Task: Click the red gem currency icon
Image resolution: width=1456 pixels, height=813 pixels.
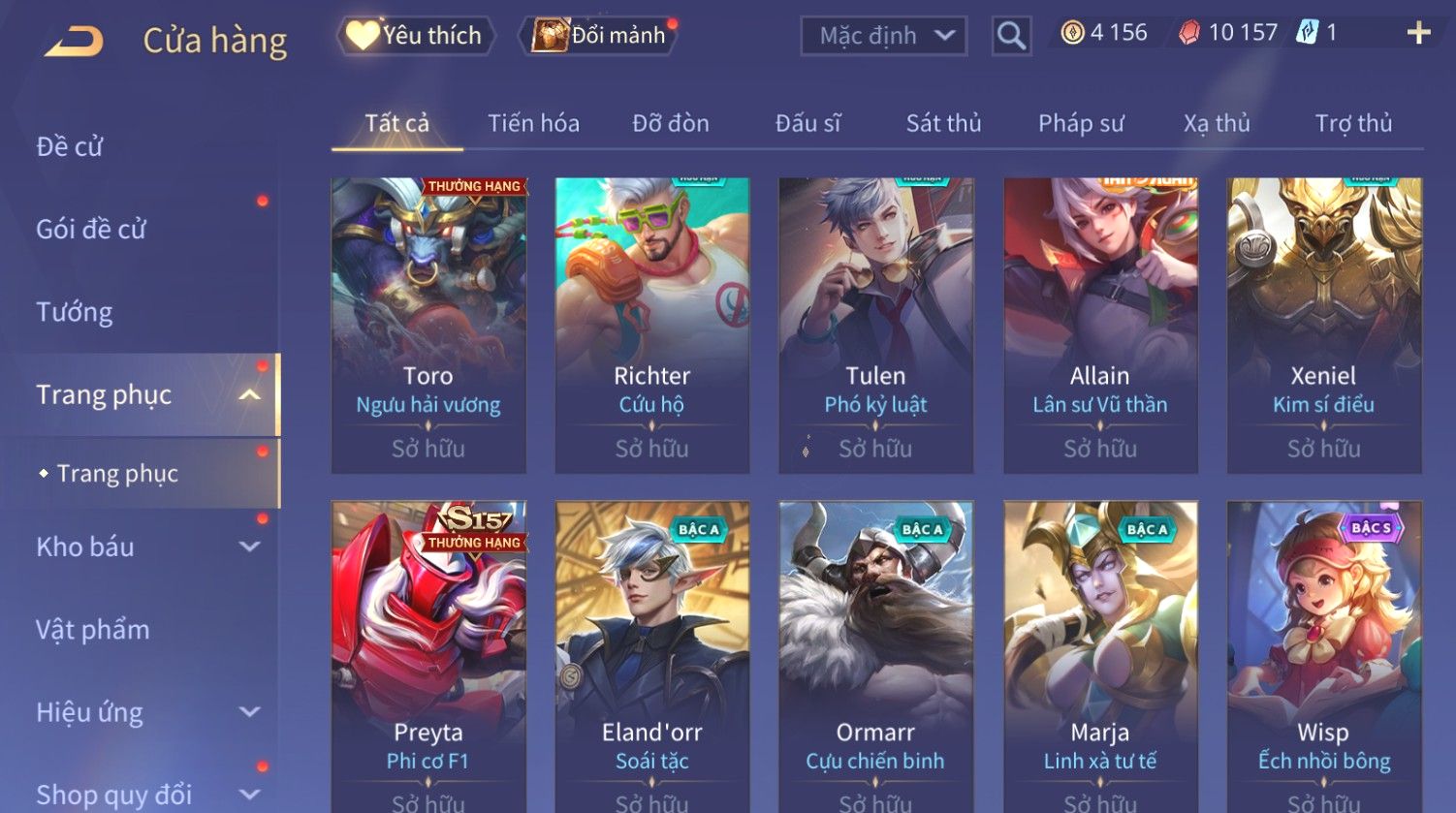Action: coord(1189,34)
